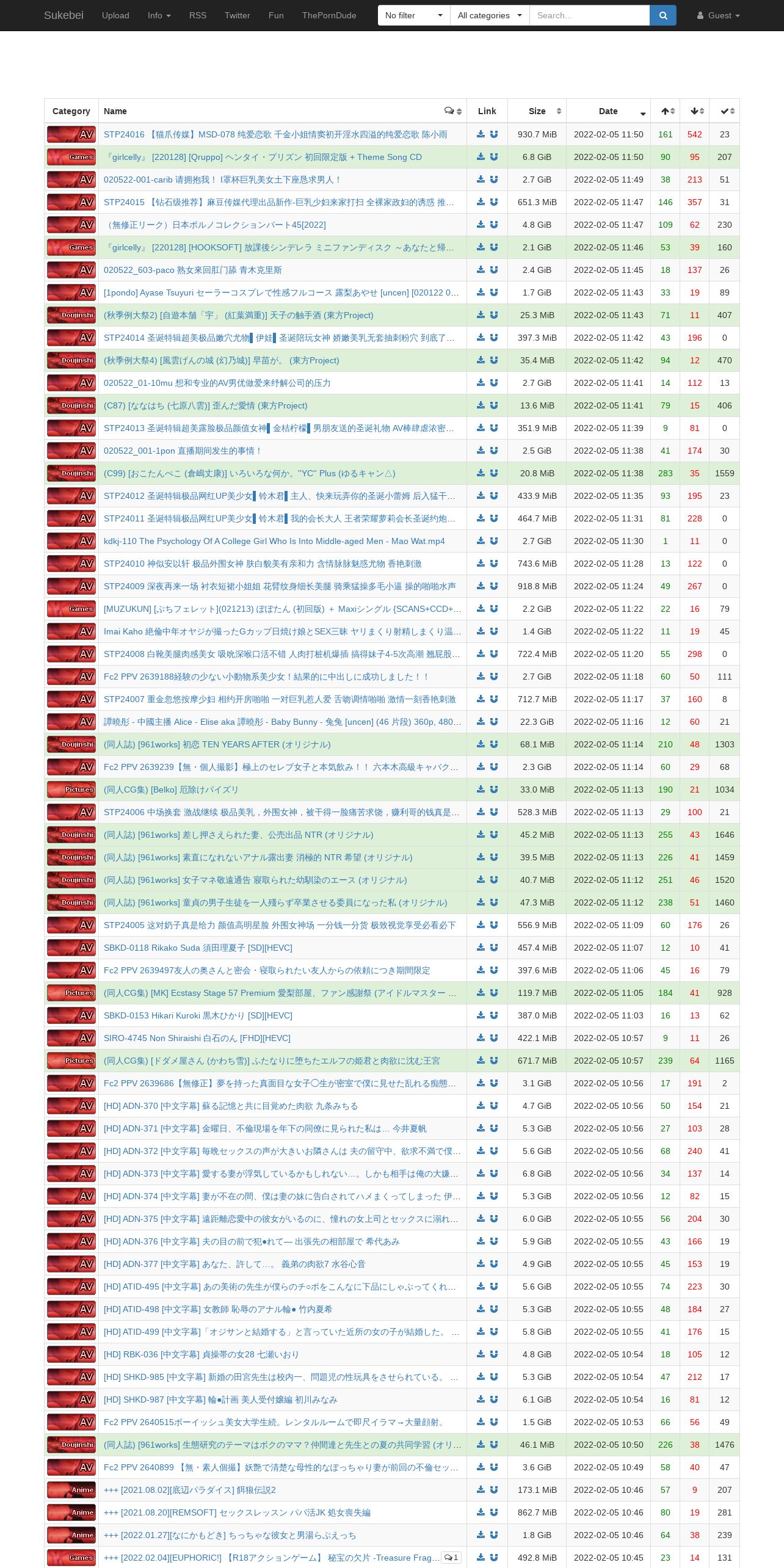Download torrent file for 020522-001-carib row

(481, 180)
